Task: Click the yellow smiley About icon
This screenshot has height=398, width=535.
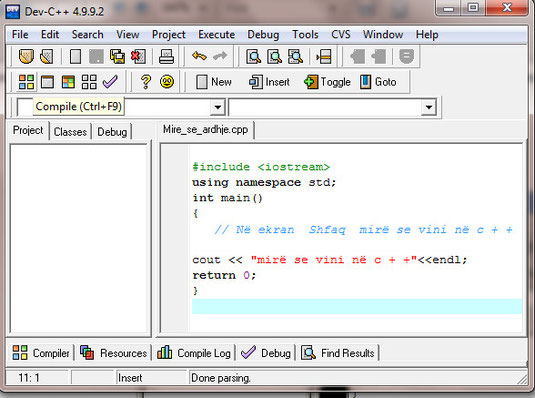Action: pyautogui.click(x=167, y=82)
